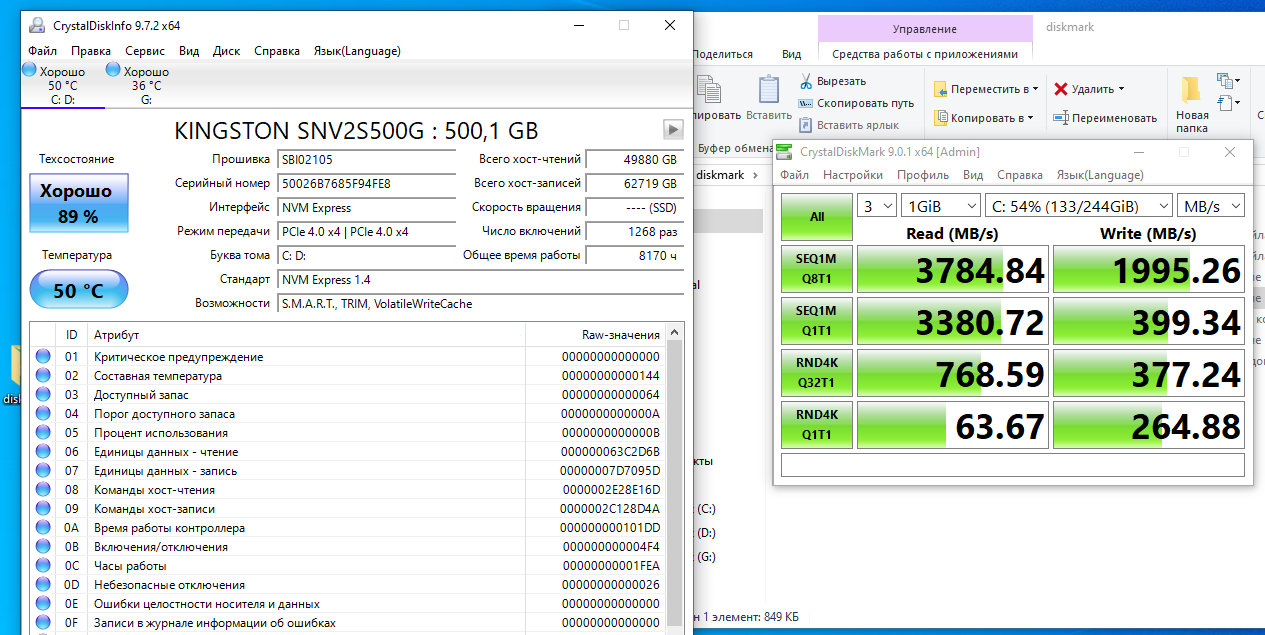Screen dimensions: 1265x635
Task: Click the Rename (Переименовать) ribbon icon
Action: point(1061,118)
